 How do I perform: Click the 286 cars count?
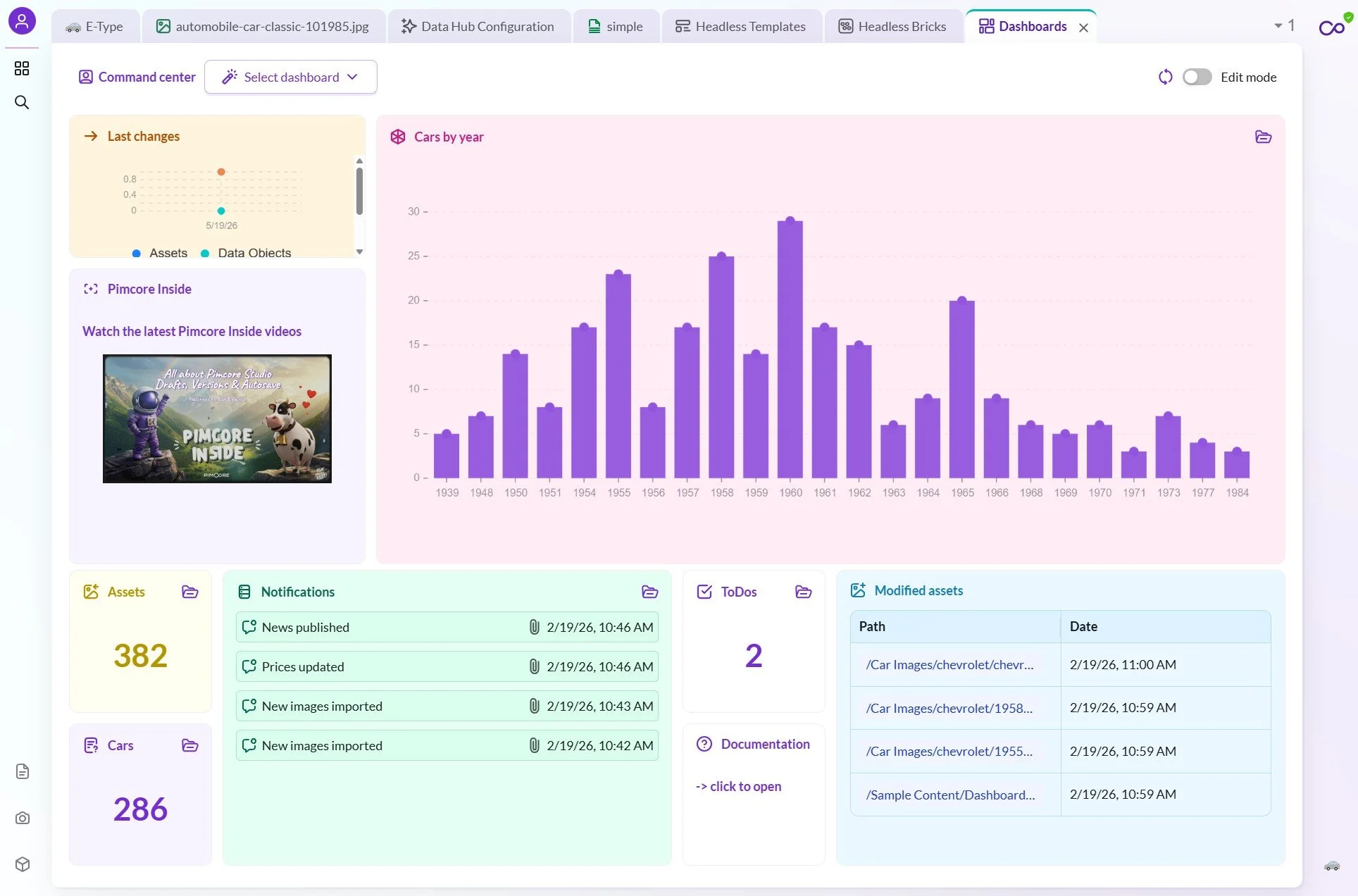point(141,809)
